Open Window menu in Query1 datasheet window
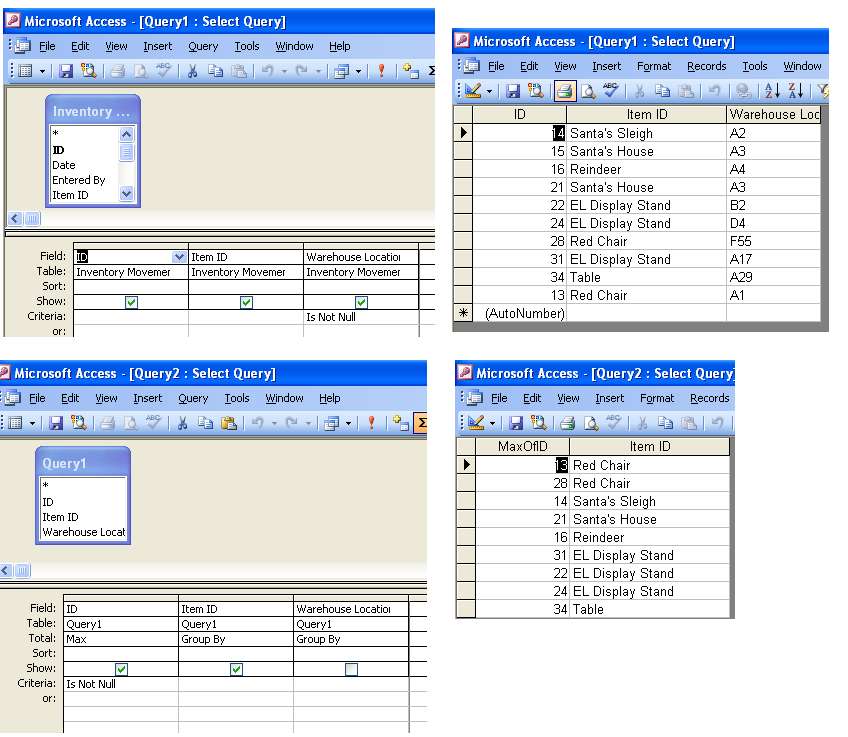 click(x=802, y=66)
